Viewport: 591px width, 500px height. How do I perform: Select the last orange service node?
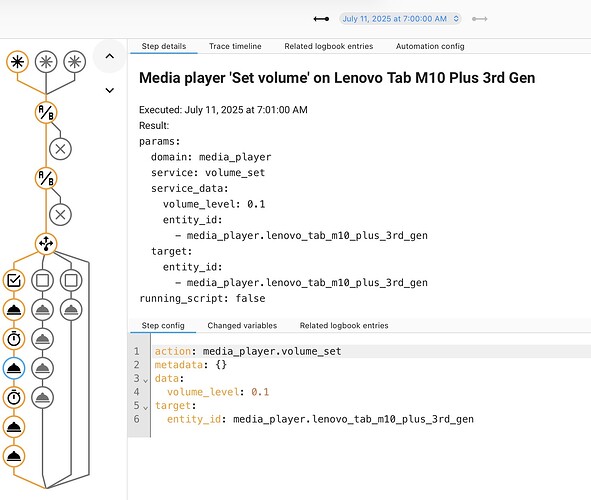[14, 456]
